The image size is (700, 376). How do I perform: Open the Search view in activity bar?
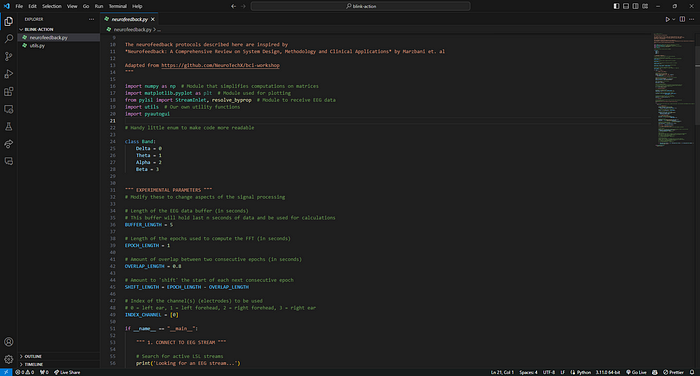[x=8, y=39]
